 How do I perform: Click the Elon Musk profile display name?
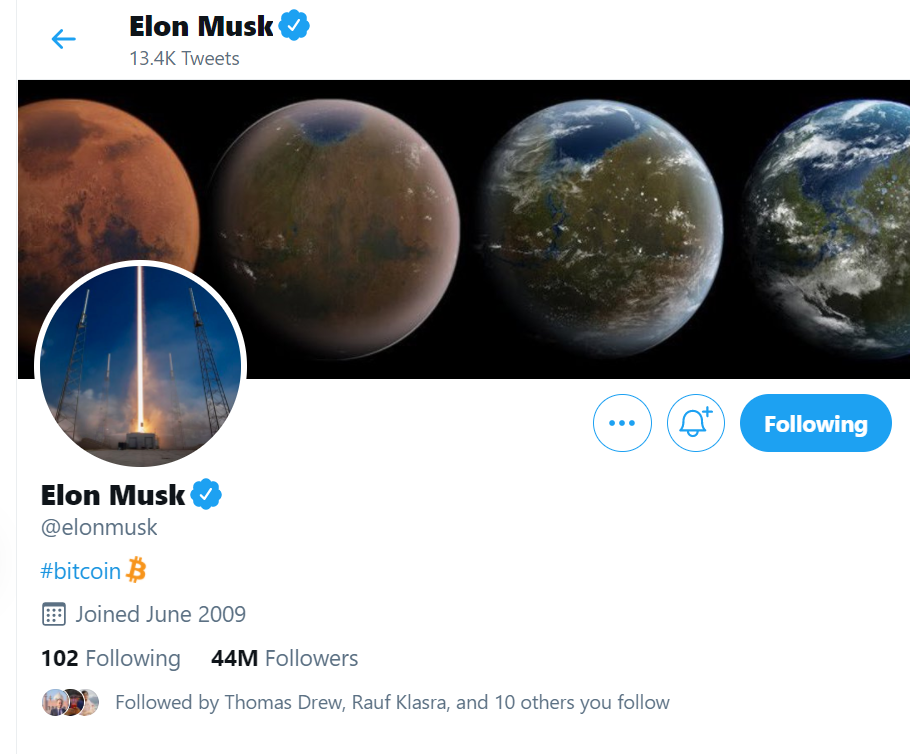click(113, 494)
